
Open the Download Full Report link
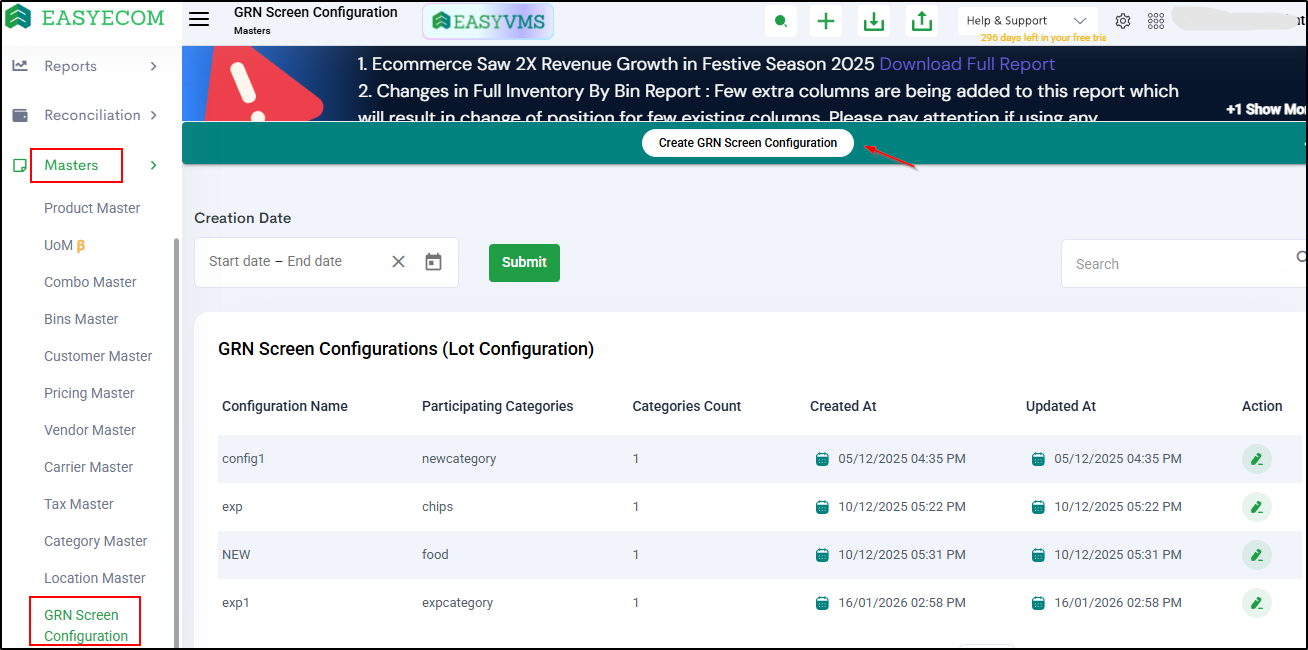coord(967,64)
